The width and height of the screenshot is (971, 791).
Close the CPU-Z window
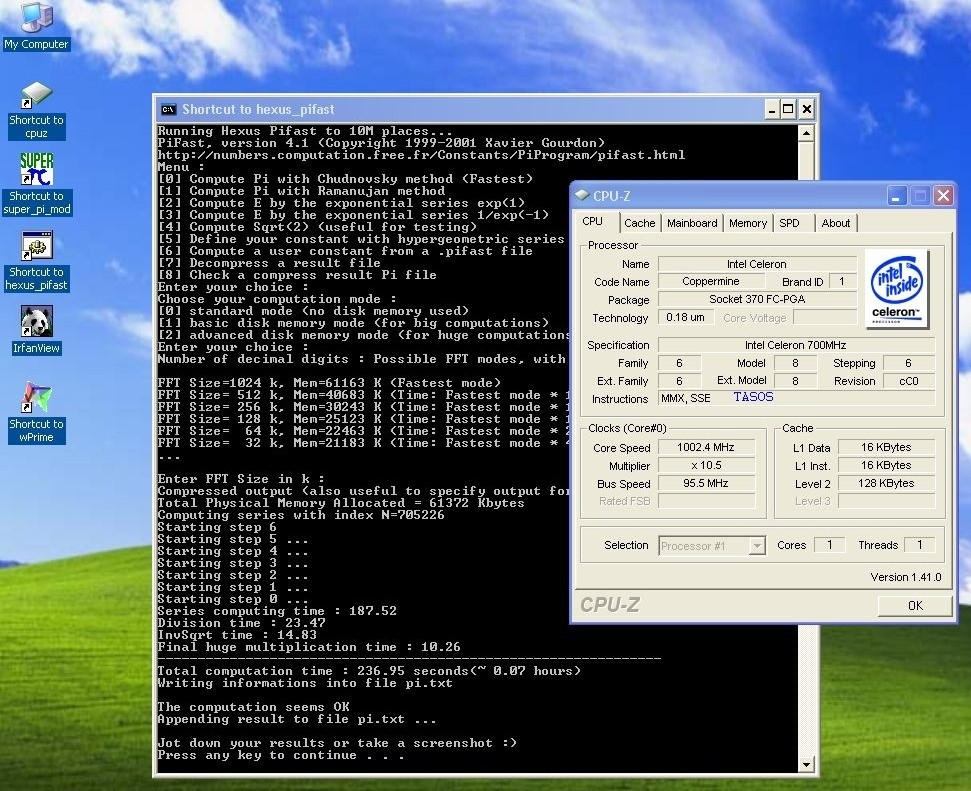(943, 196)
